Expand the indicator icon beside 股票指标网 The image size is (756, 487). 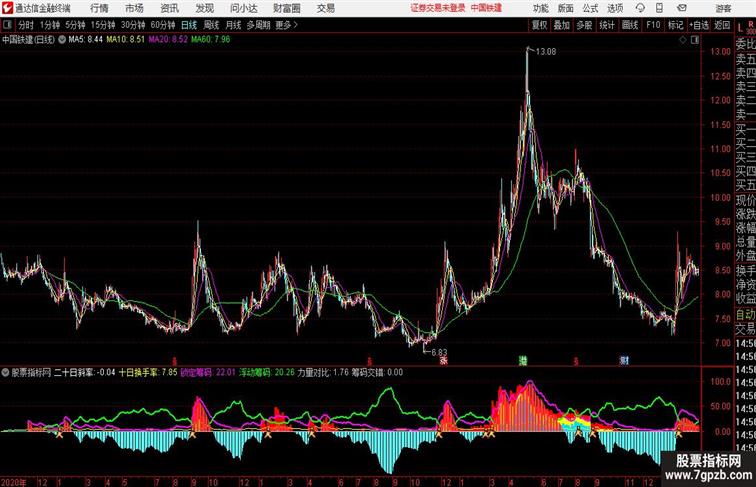[5, 372]
